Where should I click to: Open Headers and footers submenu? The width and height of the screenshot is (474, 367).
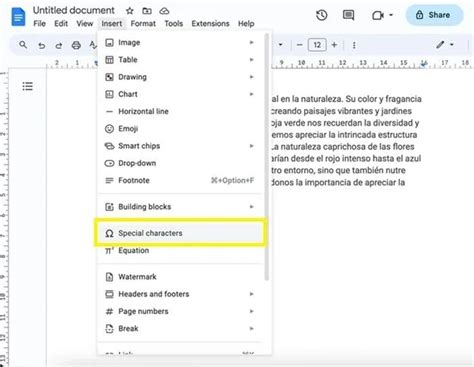click(180, 294)
